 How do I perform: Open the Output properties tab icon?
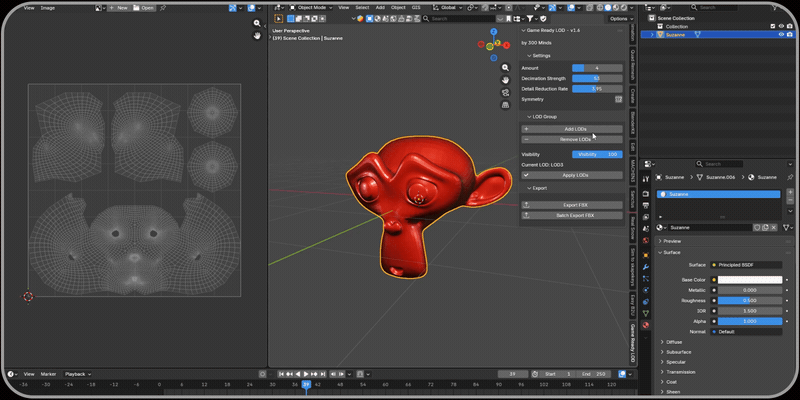(x=645, y=206)
